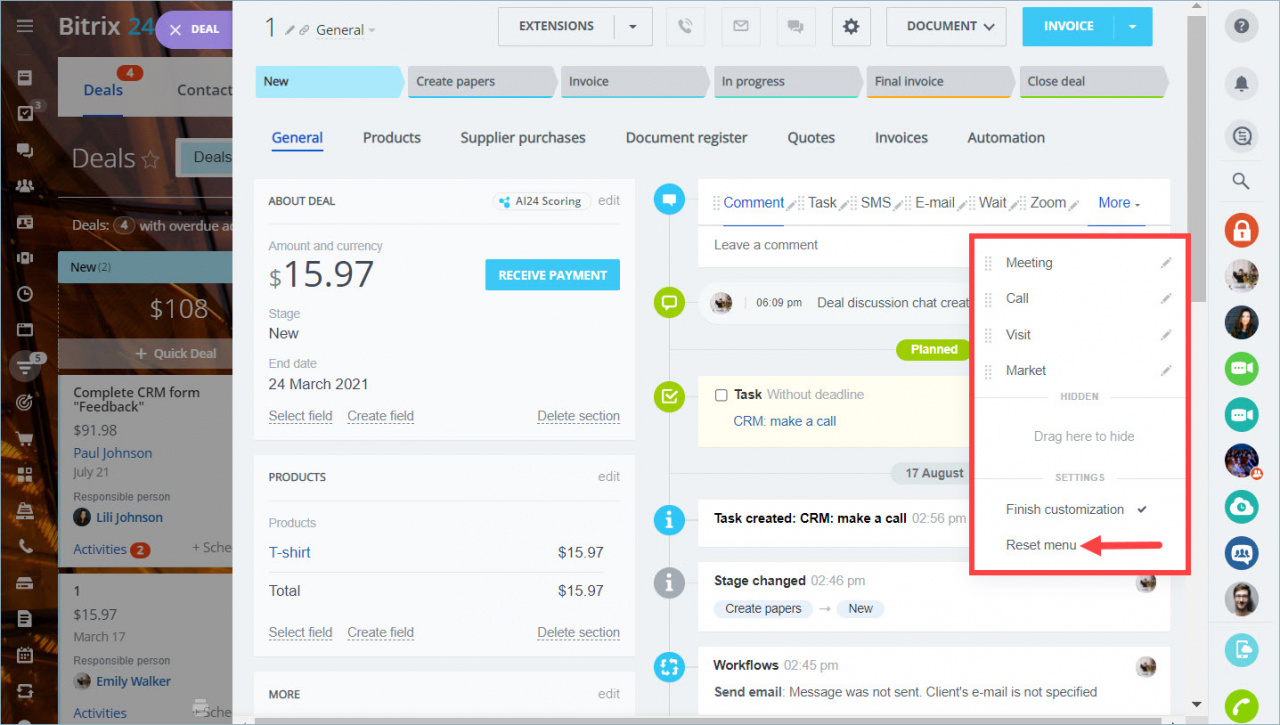Open deal settings gear icon
This screenshot has height=725, width=1280.
click(851, 27)
